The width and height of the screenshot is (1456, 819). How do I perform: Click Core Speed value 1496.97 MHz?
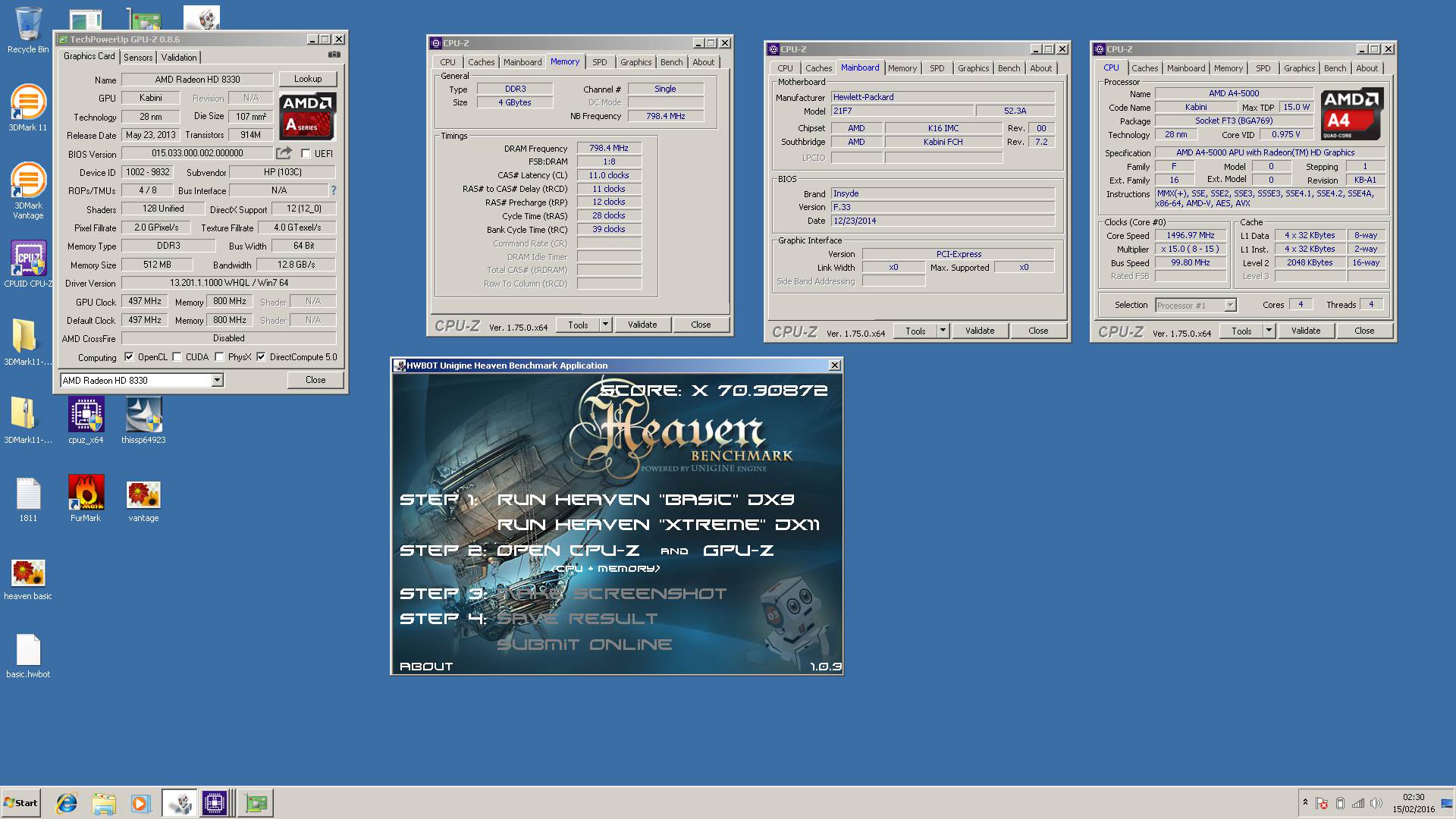1191,235
